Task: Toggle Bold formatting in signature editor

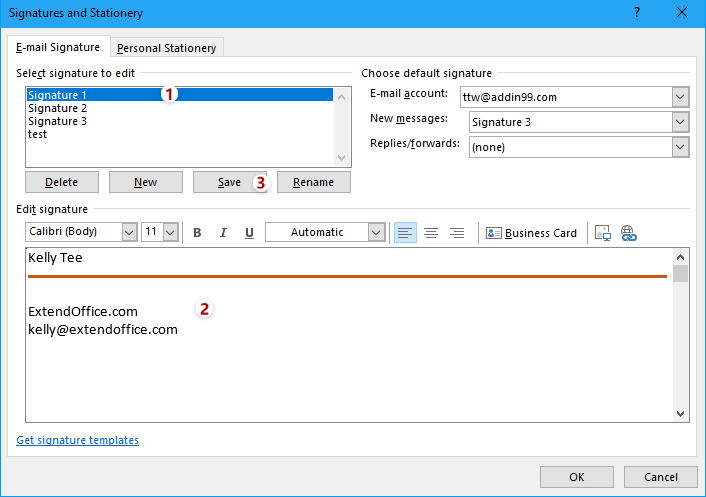Action: click(x=197, y=233)
